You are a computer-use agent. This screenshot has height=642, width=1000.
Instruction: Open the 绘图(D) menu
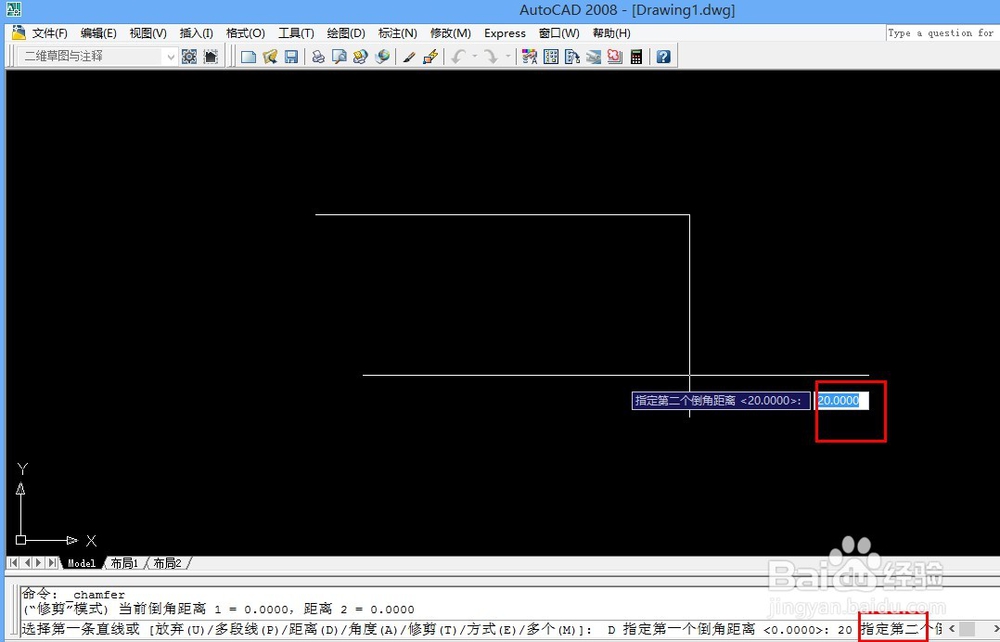click(346, 33)
